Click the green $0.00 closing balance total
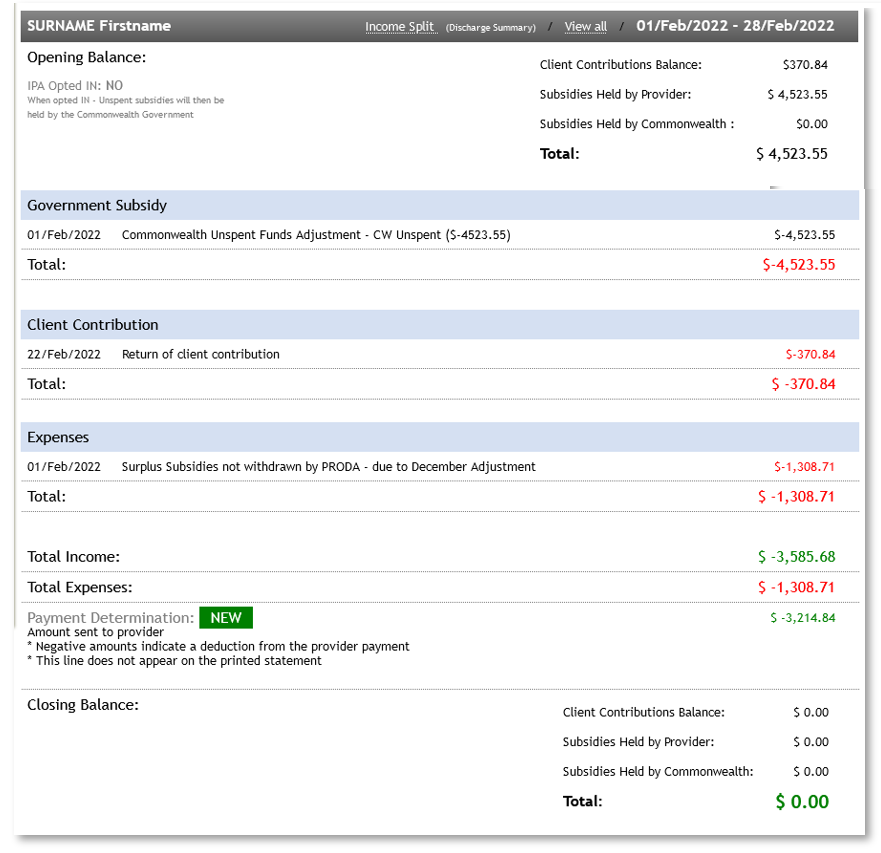Screen dimensions: 881x853 point(802,801)
